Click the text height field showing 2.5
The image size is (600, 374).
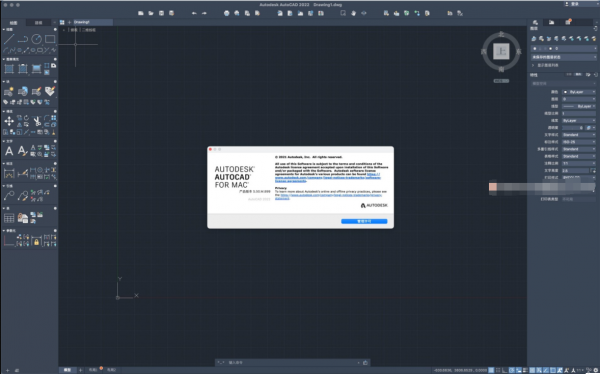[575, 171]
